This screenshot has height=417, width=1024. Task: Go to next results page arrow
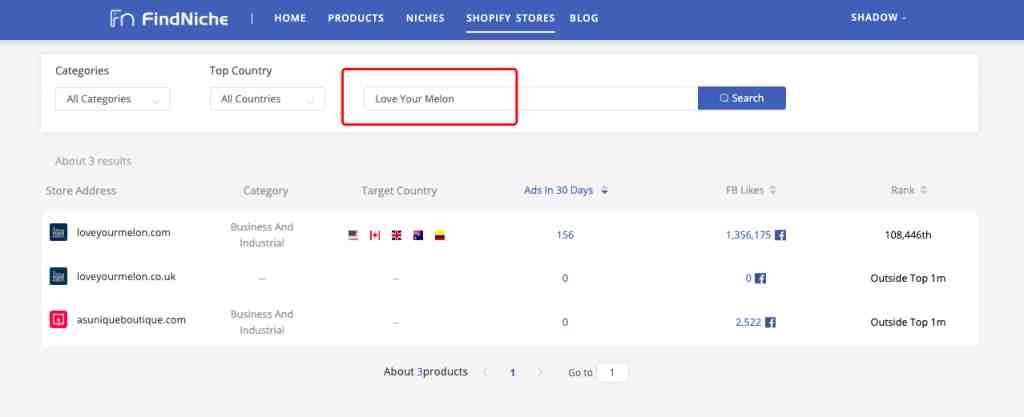(x=540, y=373)
